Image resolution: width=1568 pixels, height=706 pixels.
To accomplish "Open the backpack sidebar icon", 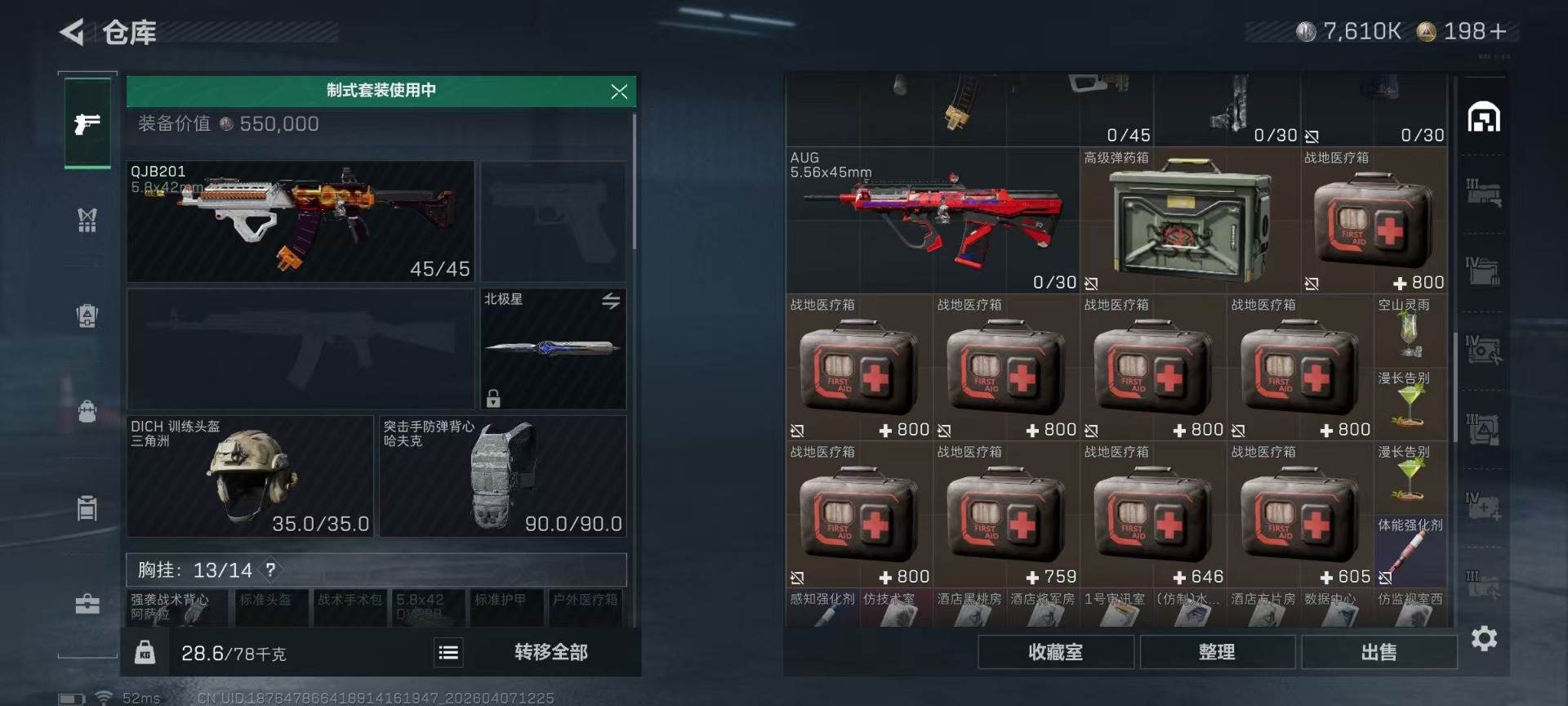I will (87, 410).
